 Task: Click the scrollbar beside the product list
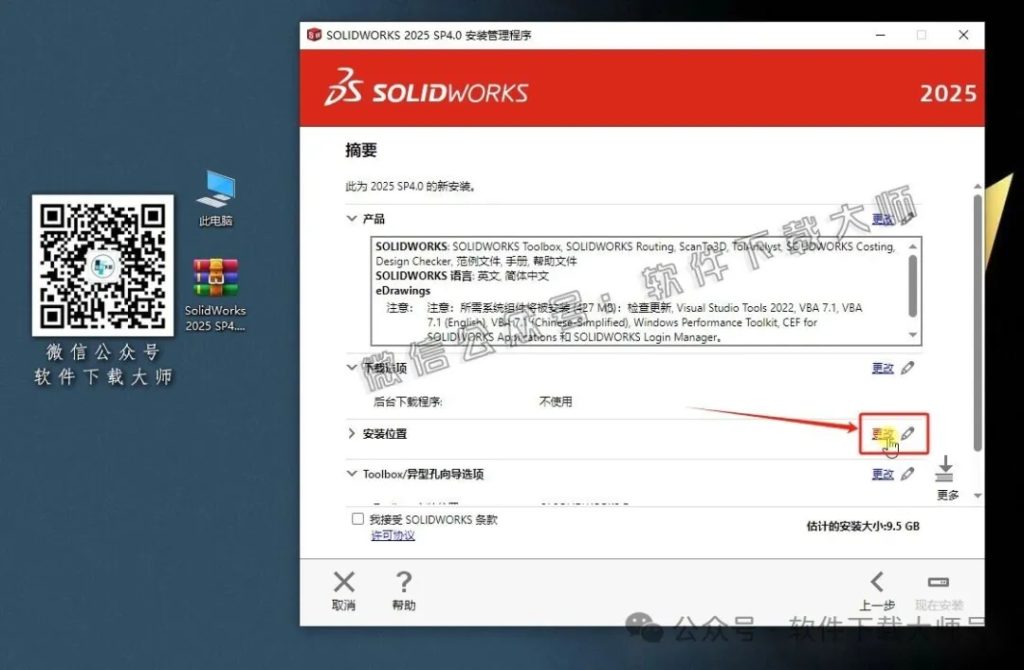click(912, 285)
